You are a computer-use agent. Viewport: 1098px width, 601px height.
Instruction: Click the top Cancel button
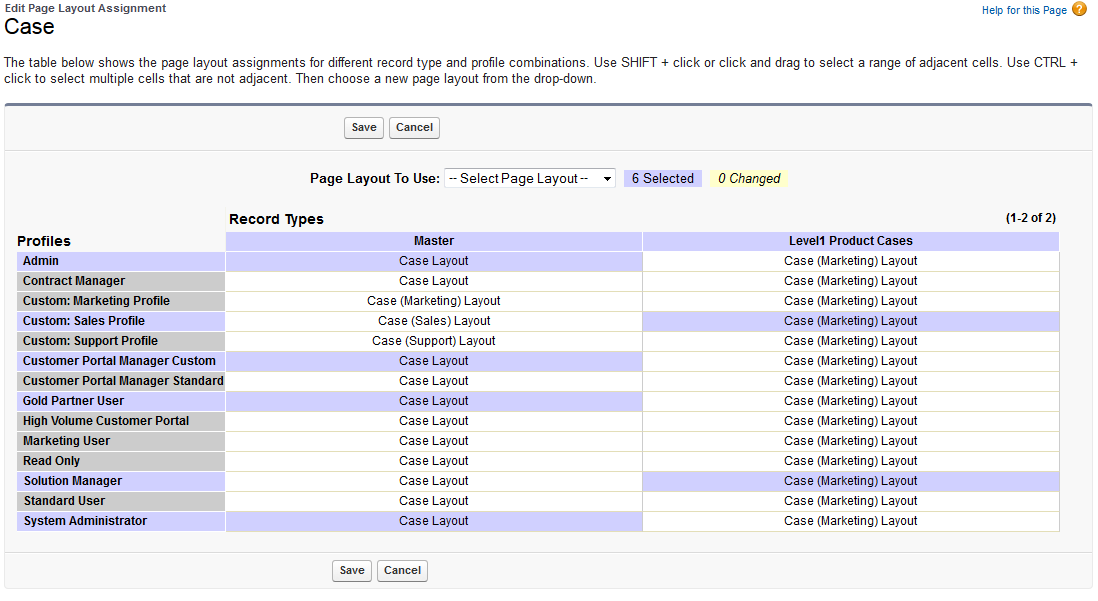(414, 127)
